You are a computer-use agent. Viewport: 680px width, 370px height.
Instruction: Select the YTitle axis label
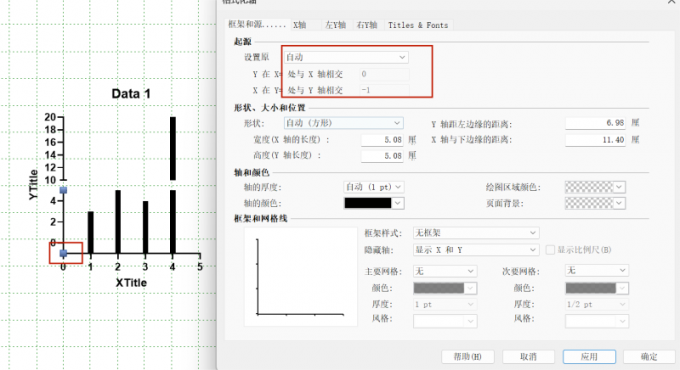tap(33, 185)
